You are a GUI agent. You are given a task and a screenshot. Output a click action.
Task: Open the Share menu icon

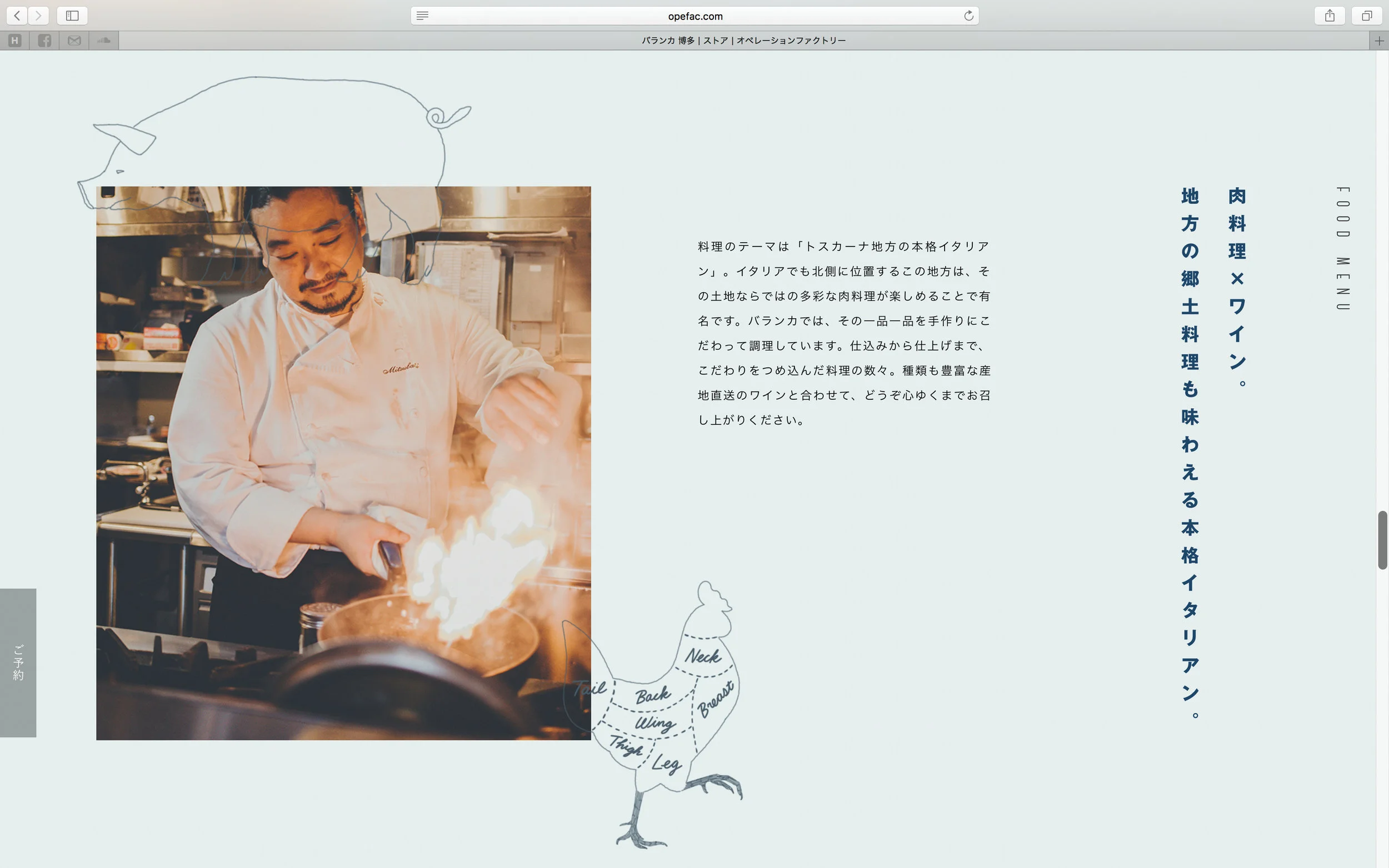point(1330,16)
